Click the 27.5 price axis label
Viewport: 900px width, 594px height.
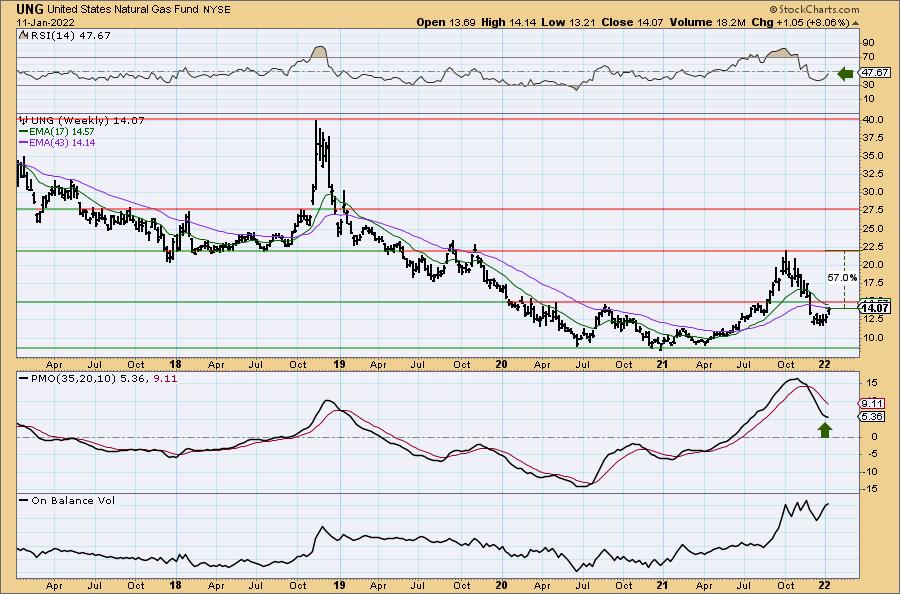click(871, 210)
